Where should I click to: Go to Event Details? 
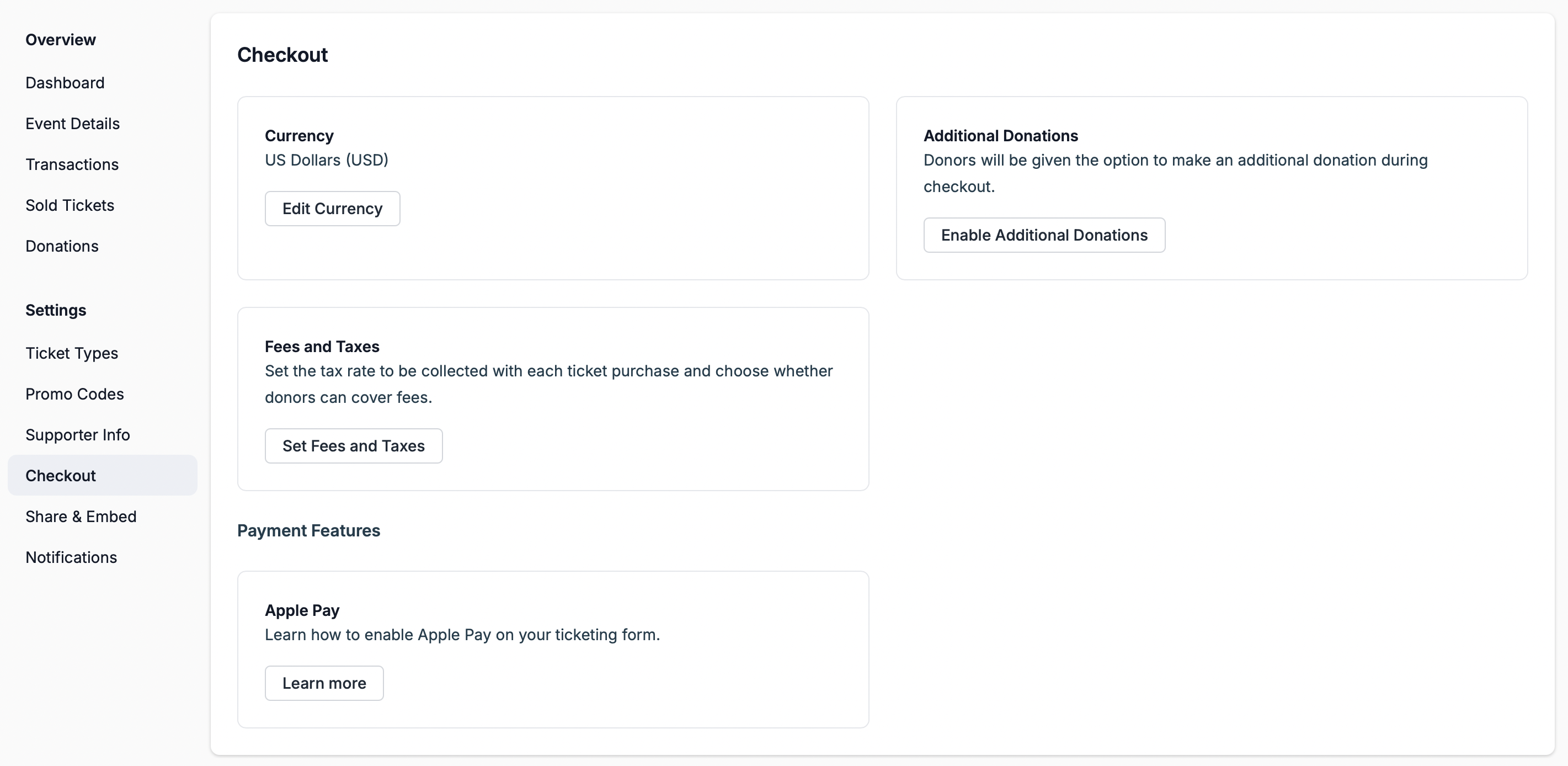72,123
